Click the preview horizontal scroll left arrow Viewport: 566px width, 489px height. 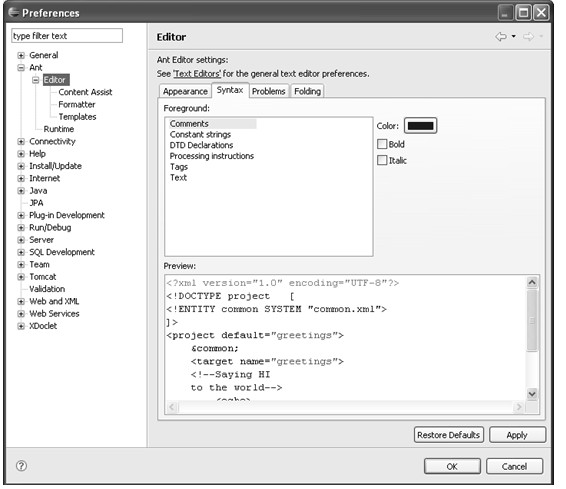click(x=172, y=407)
